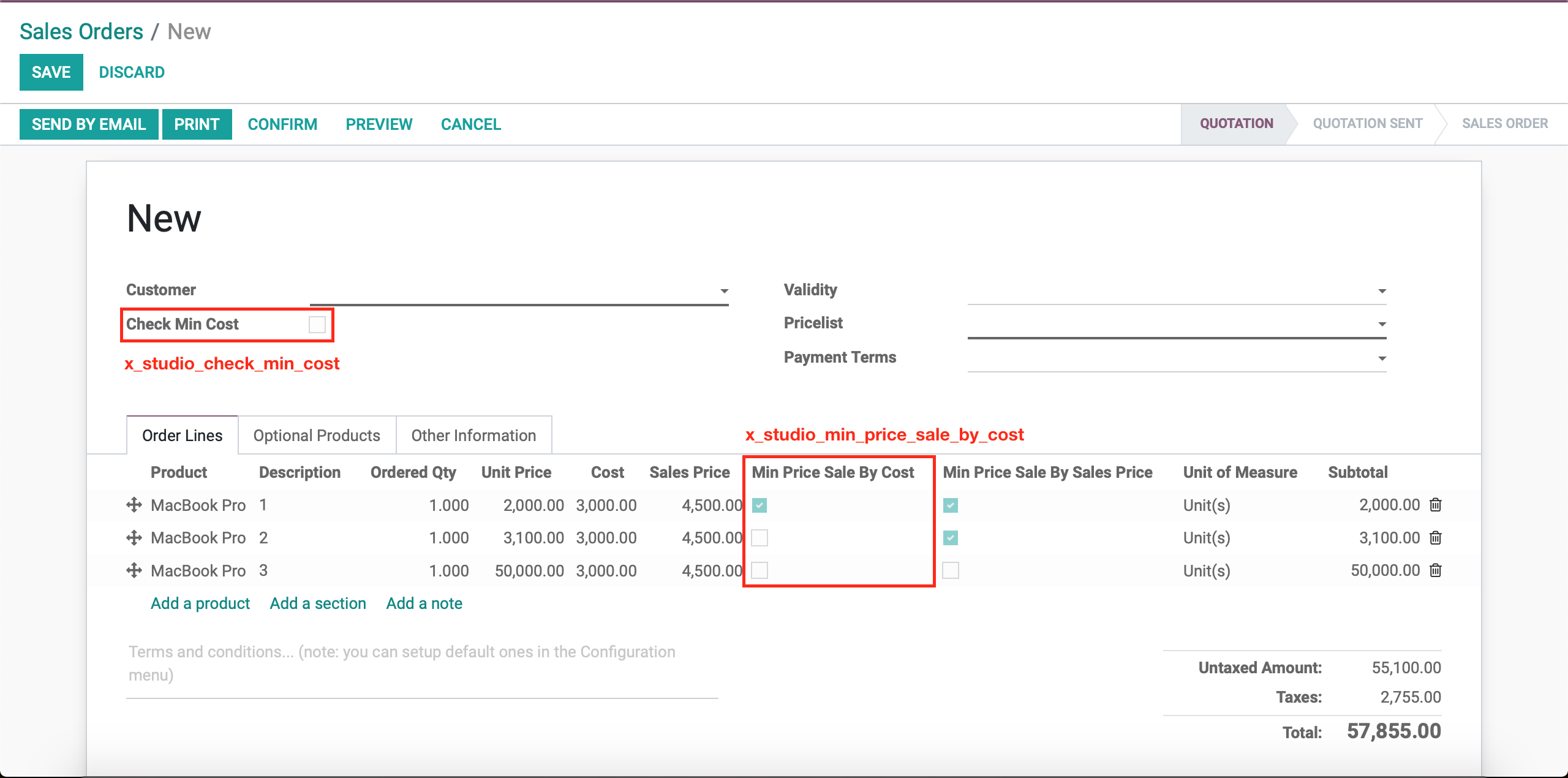Screen dimensions: 1568x778
Task: Expand the Validity dropdown
Action: [1382, 291]
